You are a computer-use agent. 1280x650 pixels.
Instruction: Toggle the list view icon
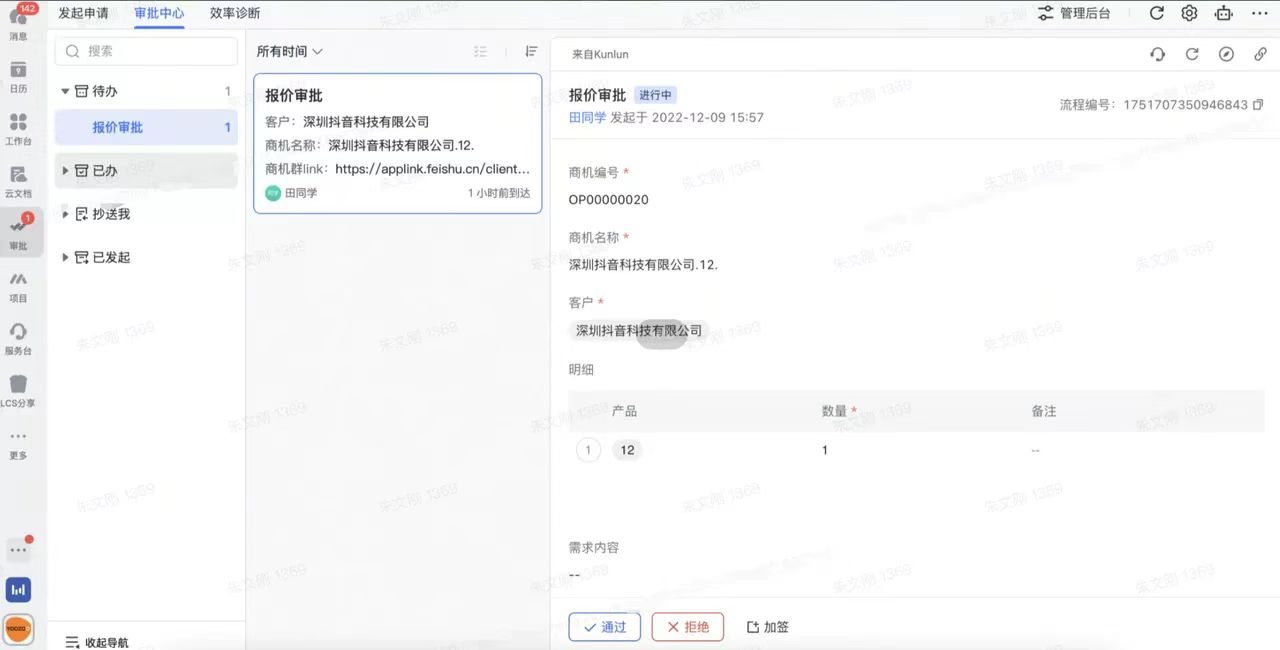pyautogui.click(x=481, y=51)
